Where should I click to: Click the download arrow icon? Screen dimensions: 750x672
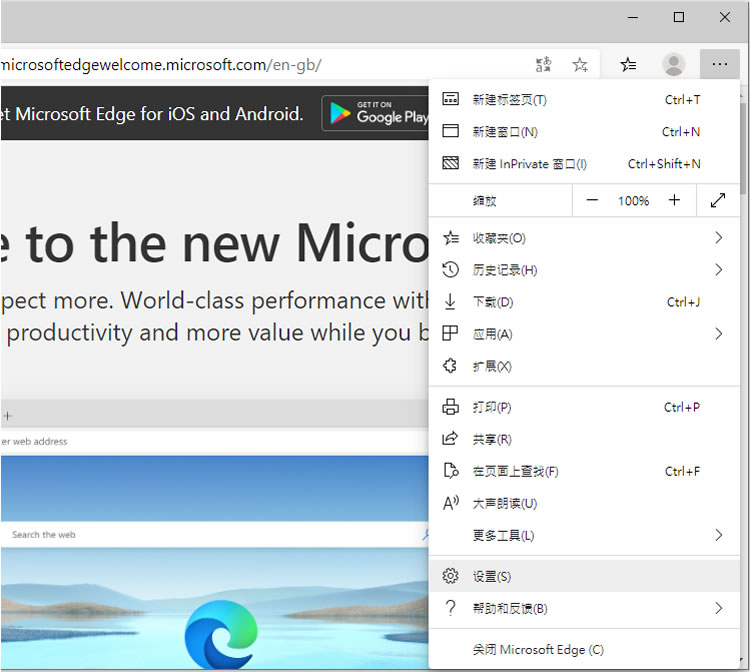point(450,302)
